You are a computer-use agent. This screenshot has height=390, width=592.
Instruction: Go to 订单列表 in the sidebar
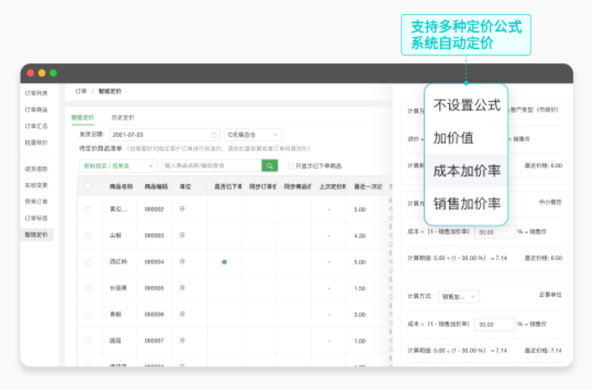click(36, 93)
